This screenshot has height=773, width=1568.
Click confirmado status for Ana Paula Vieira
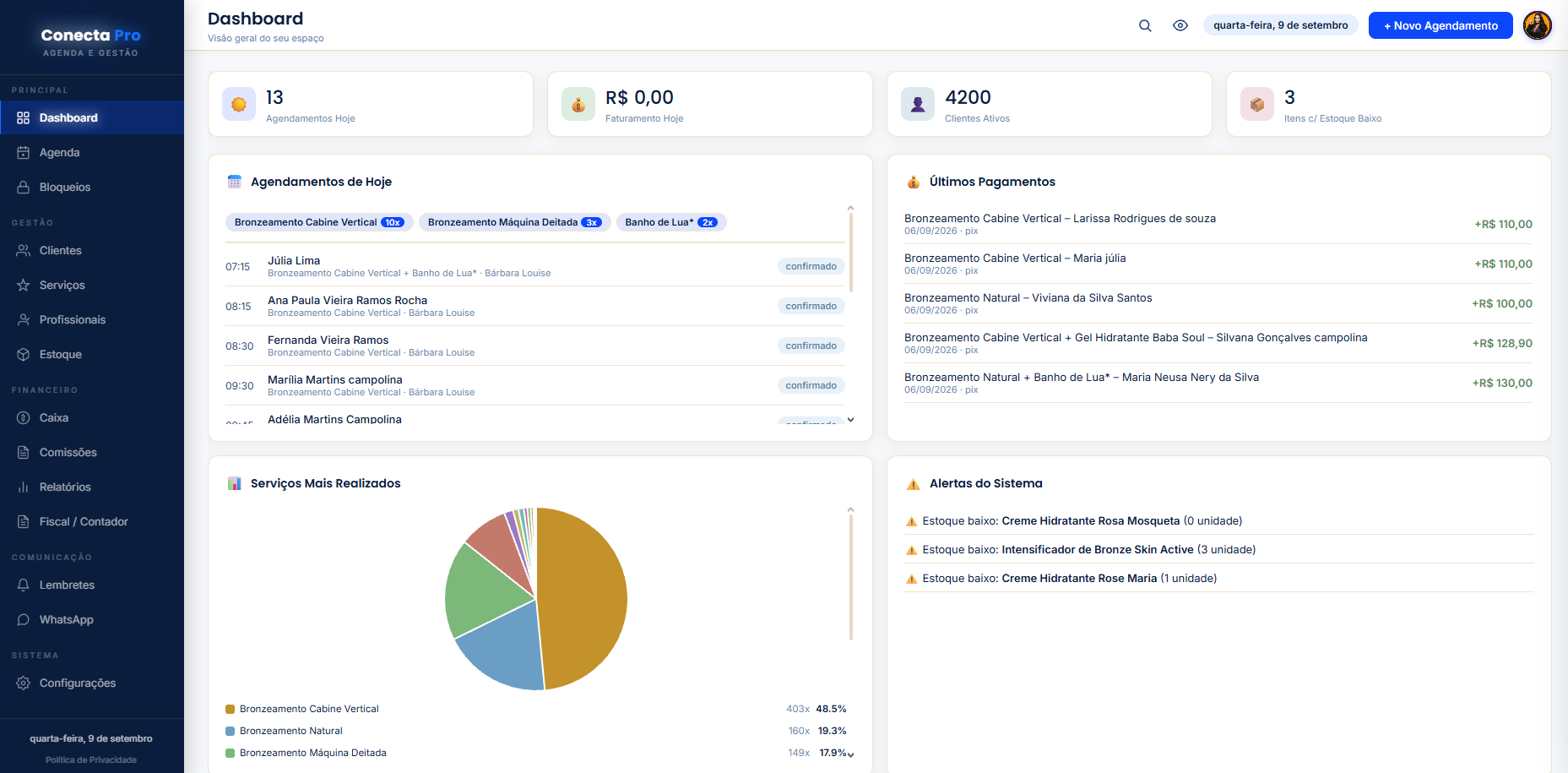(x=811, y=306)
